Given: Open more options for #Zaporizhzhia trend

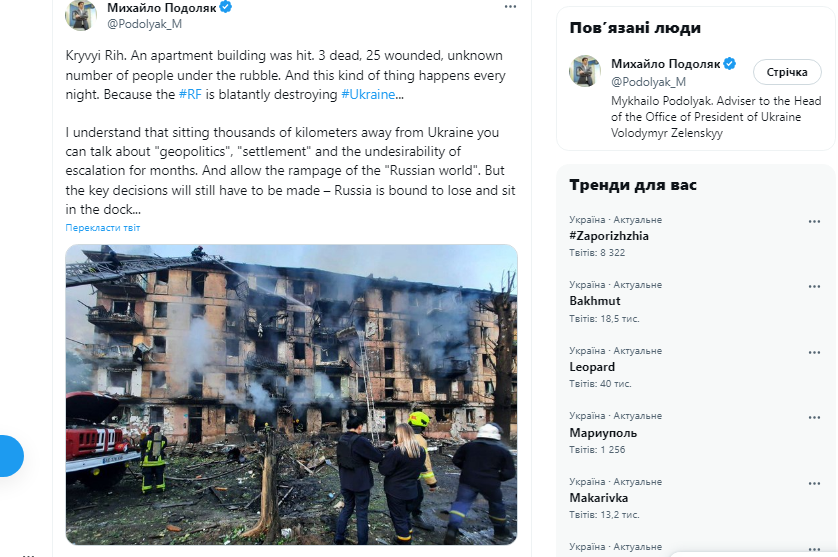Looking at the screenshot, I should coord(814,221).
